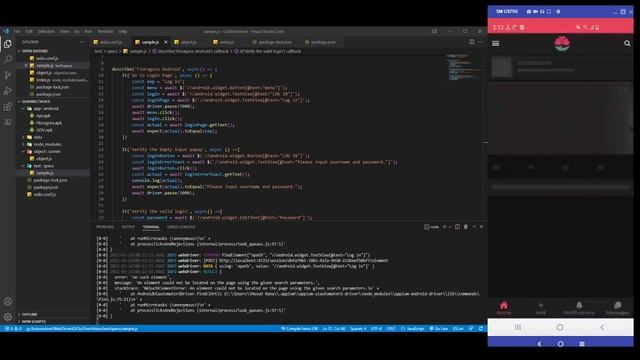Open the View menu
This screenshot has width=640, height=360.
tap(64, 31)
